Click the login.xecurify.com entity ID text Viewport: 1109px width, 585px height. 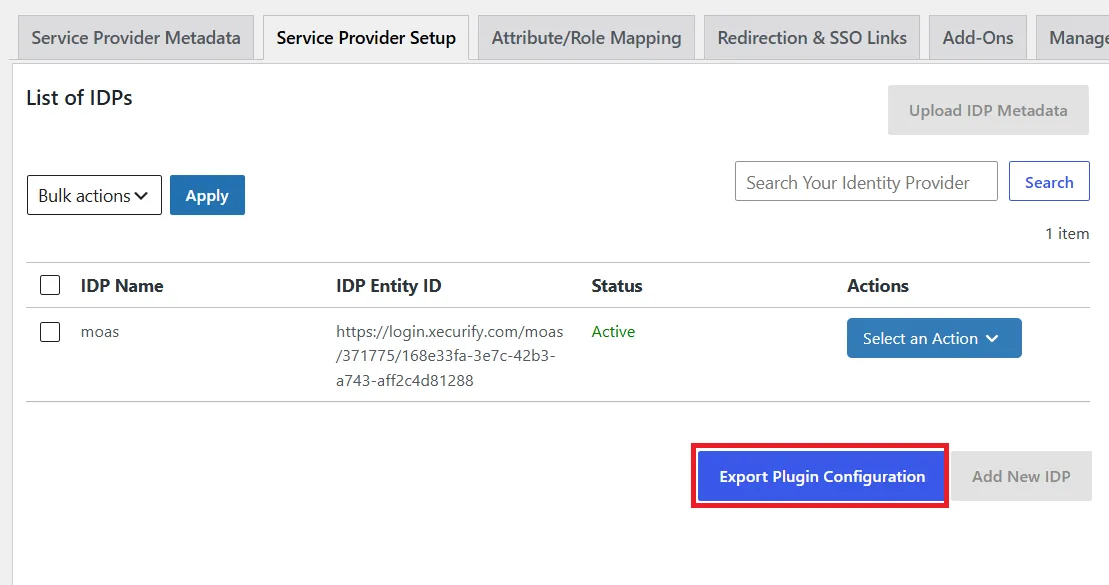449,356
